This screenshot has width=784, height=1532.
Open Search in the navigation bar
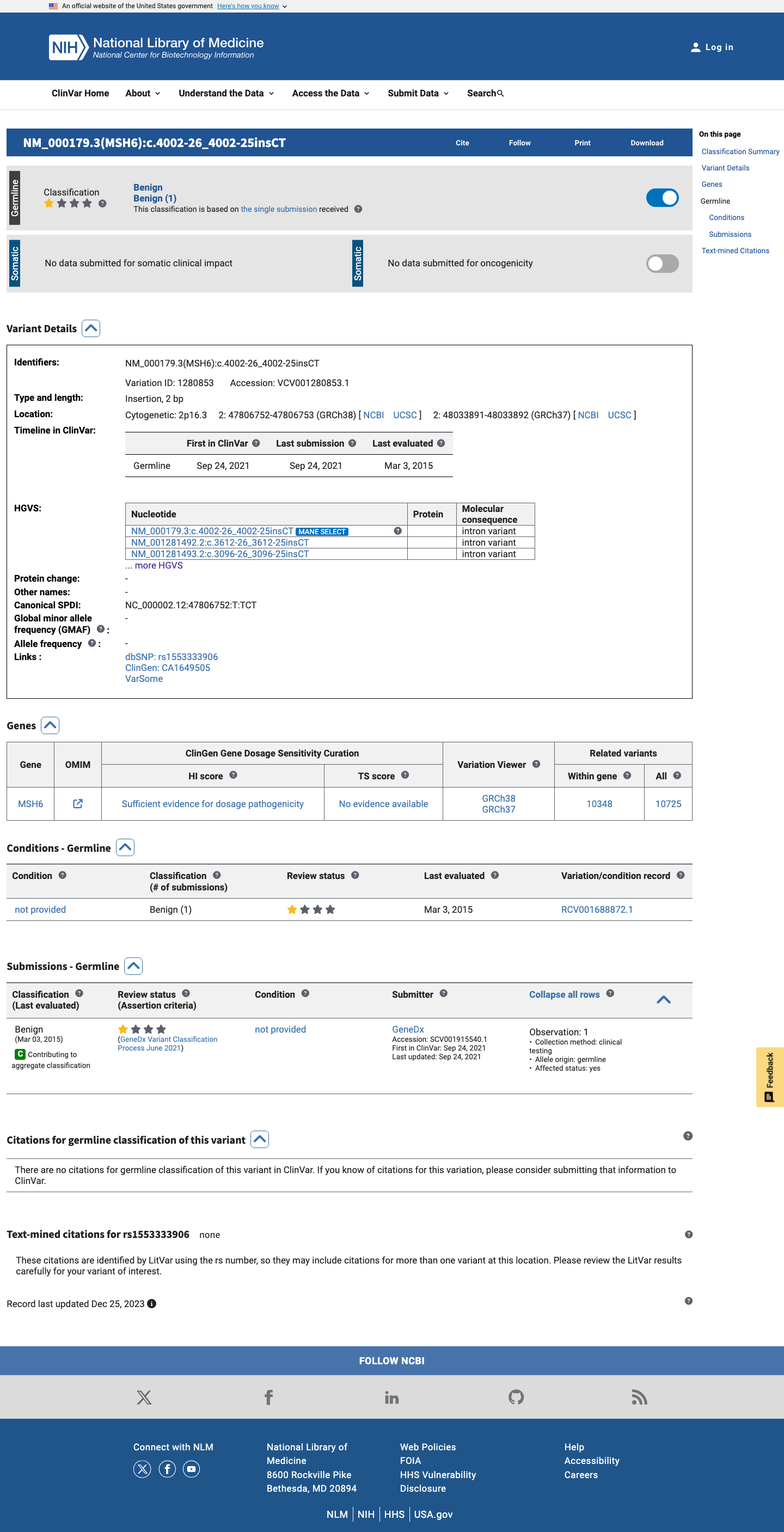[x=485, y=93]
